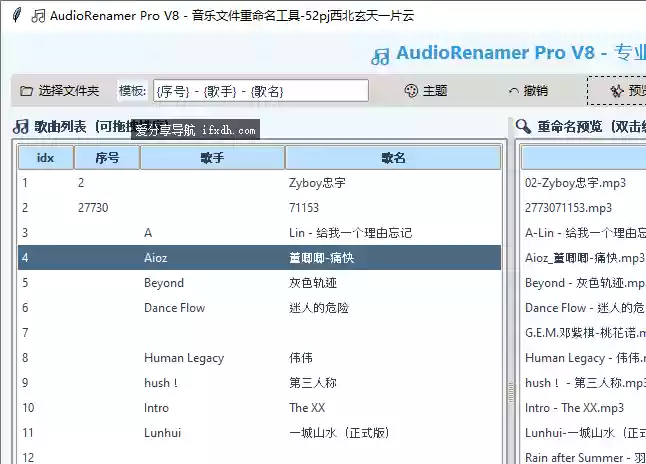Select 迷人的危险 song cell
The width and height of the screenshot is (646, 464).
click(319, 308)
